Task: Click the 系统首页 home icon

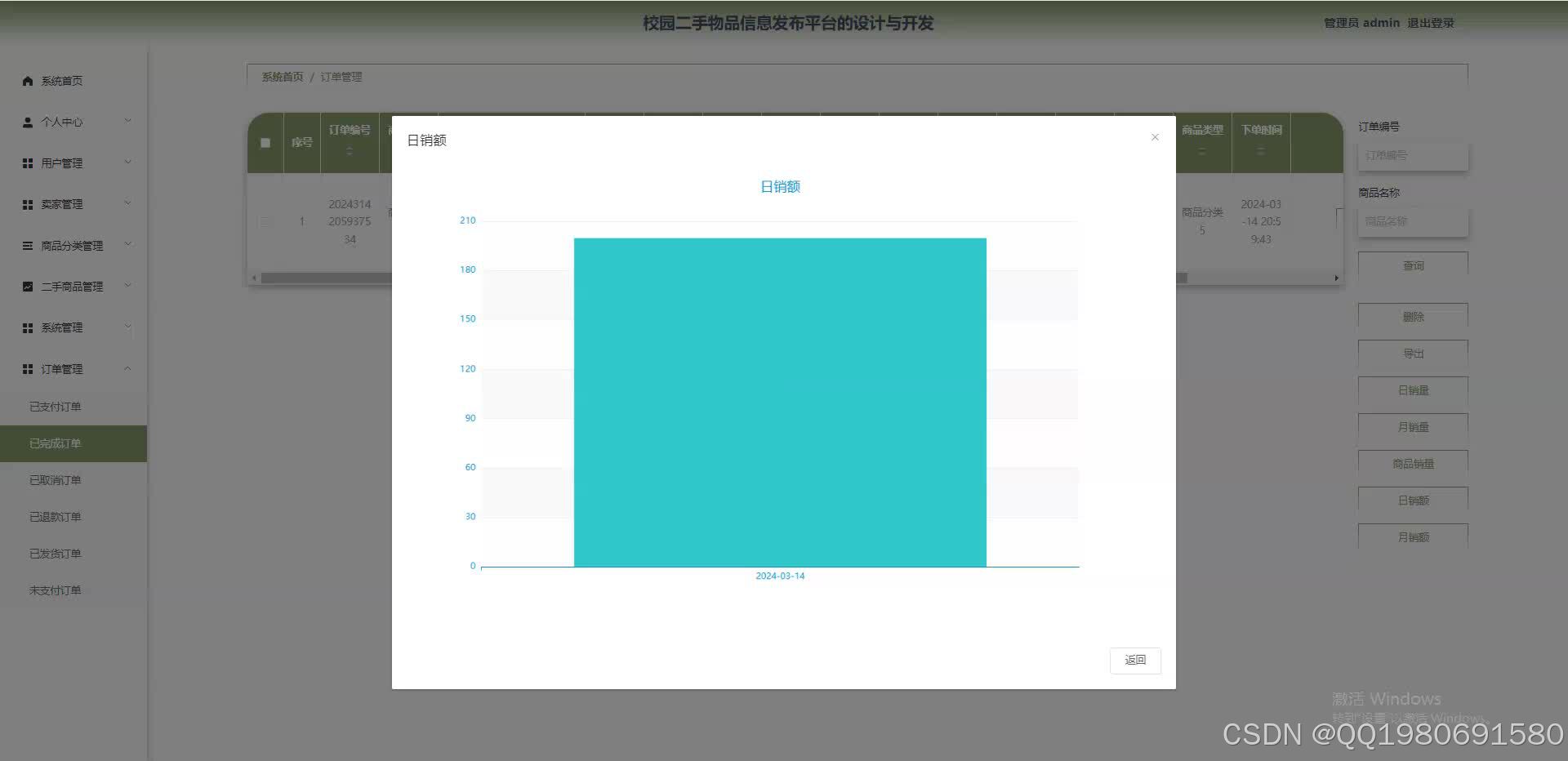Action: coord(26,80)
